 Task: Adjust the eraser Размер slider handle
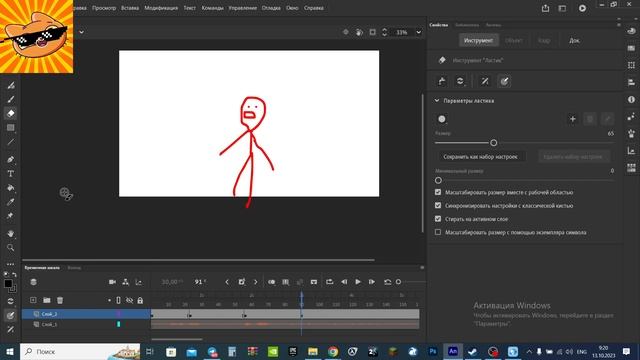pos(493,143)
